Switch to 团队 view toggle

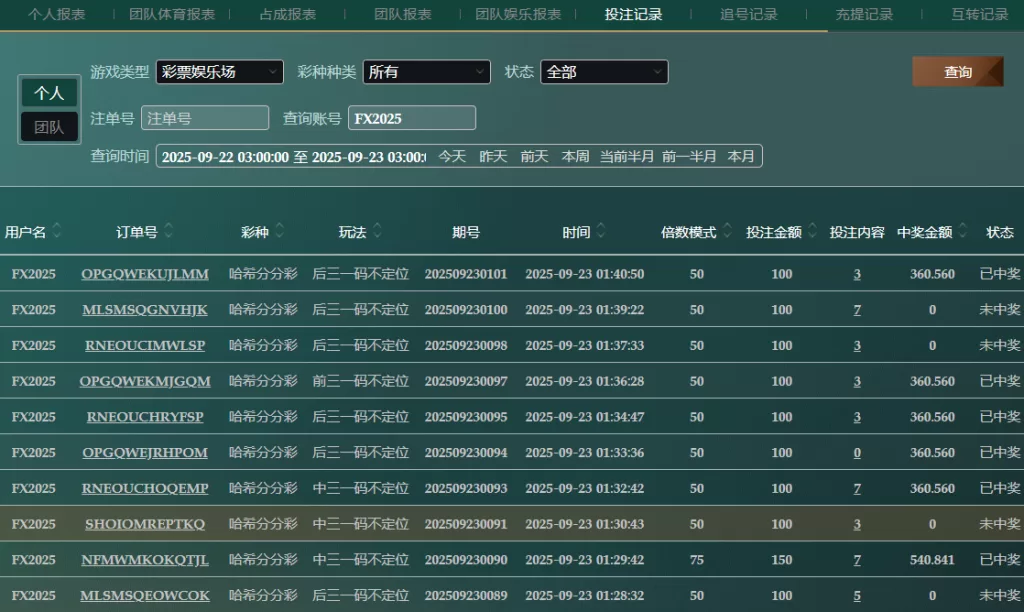point(49,127)
